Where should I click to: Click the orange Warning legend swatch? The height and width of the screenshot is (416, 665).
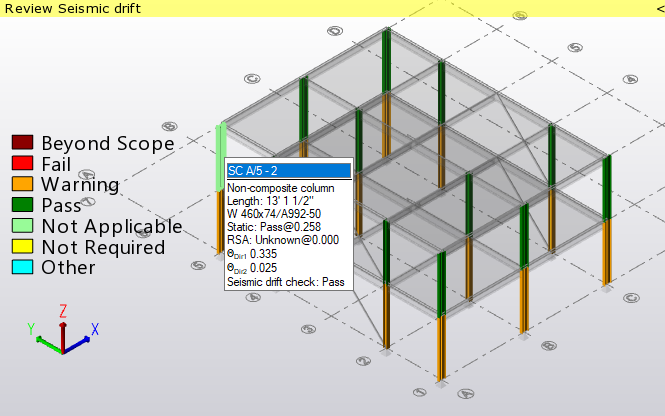tap(22, 185)
